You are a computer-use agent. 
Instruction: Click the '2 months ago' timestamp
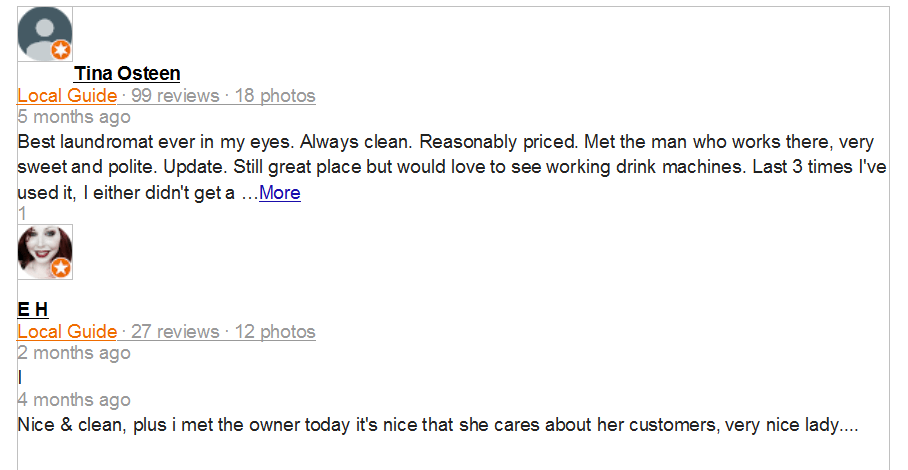pyautogui.click(x=74, y=353)
